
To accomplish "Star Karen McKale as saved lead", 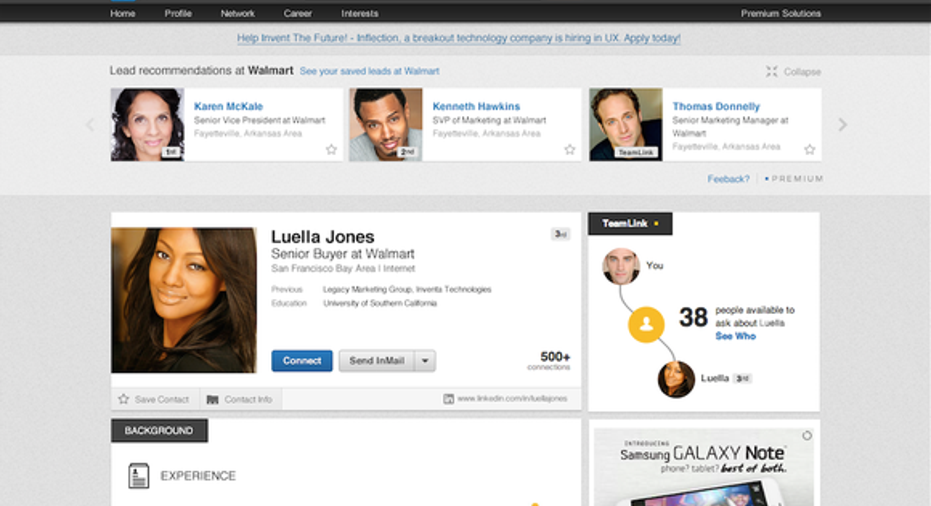I will click(331, 150).
